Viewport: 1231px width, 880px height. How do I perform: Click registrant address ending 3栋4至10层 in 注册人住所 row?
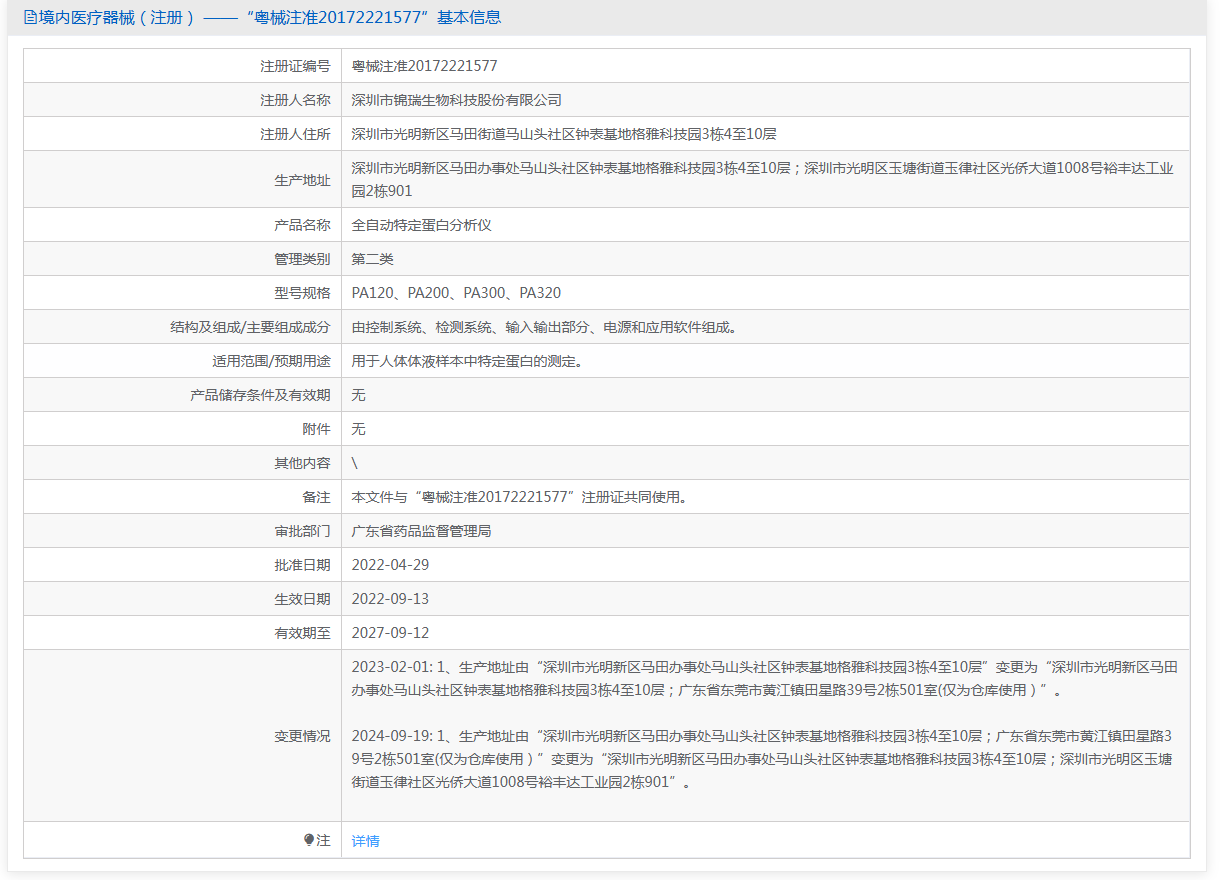[564, 134]
